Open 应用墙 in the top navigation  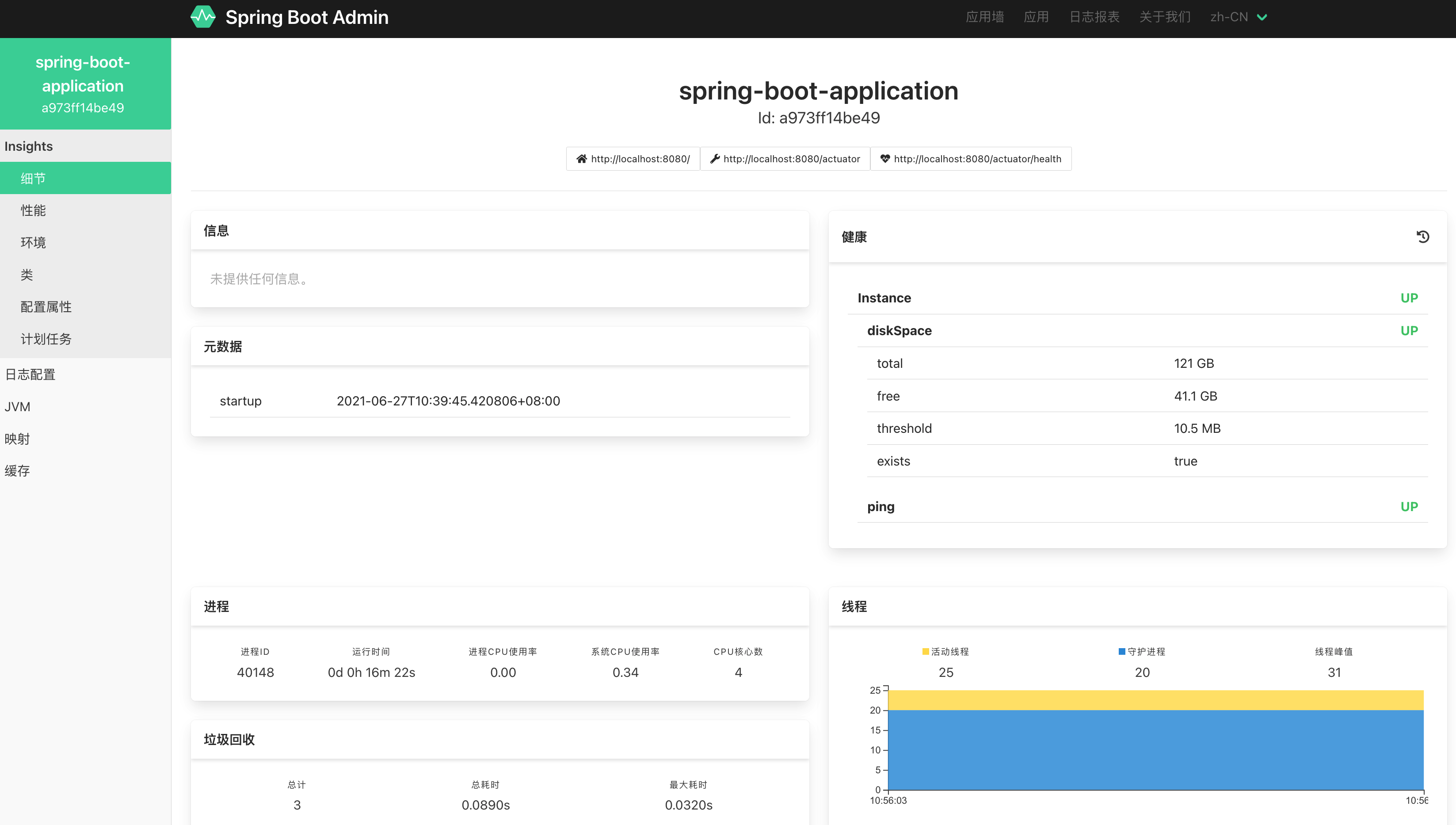coord(985,17)
